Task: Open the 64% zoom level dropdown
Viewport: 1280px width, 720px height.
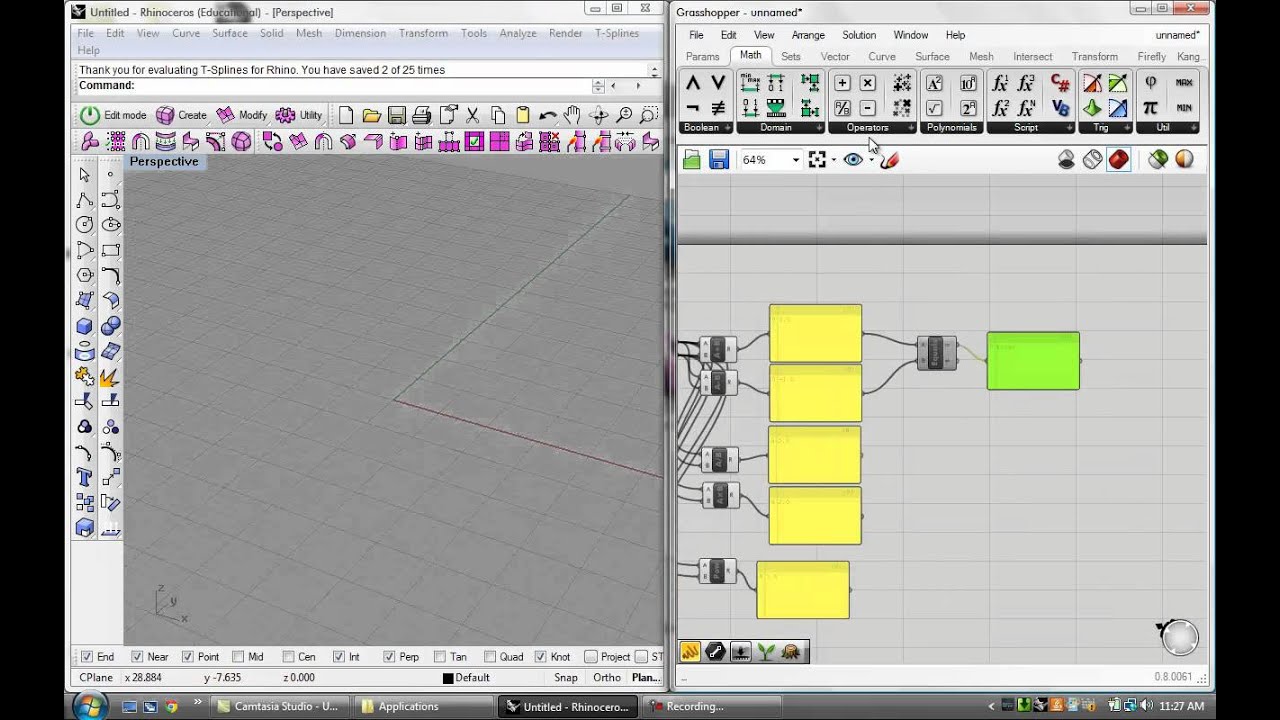Action: pyautogui.click(x=796, y=160)
